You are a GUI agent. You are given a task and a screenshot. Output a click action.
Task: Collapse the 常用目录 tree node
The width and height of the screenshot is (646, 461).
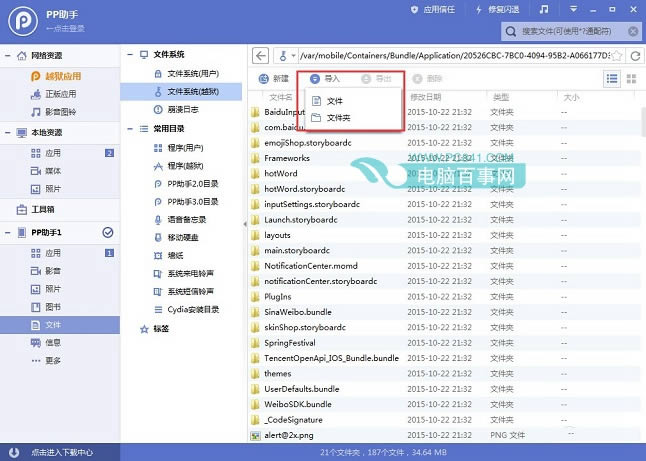click(130, 129)
